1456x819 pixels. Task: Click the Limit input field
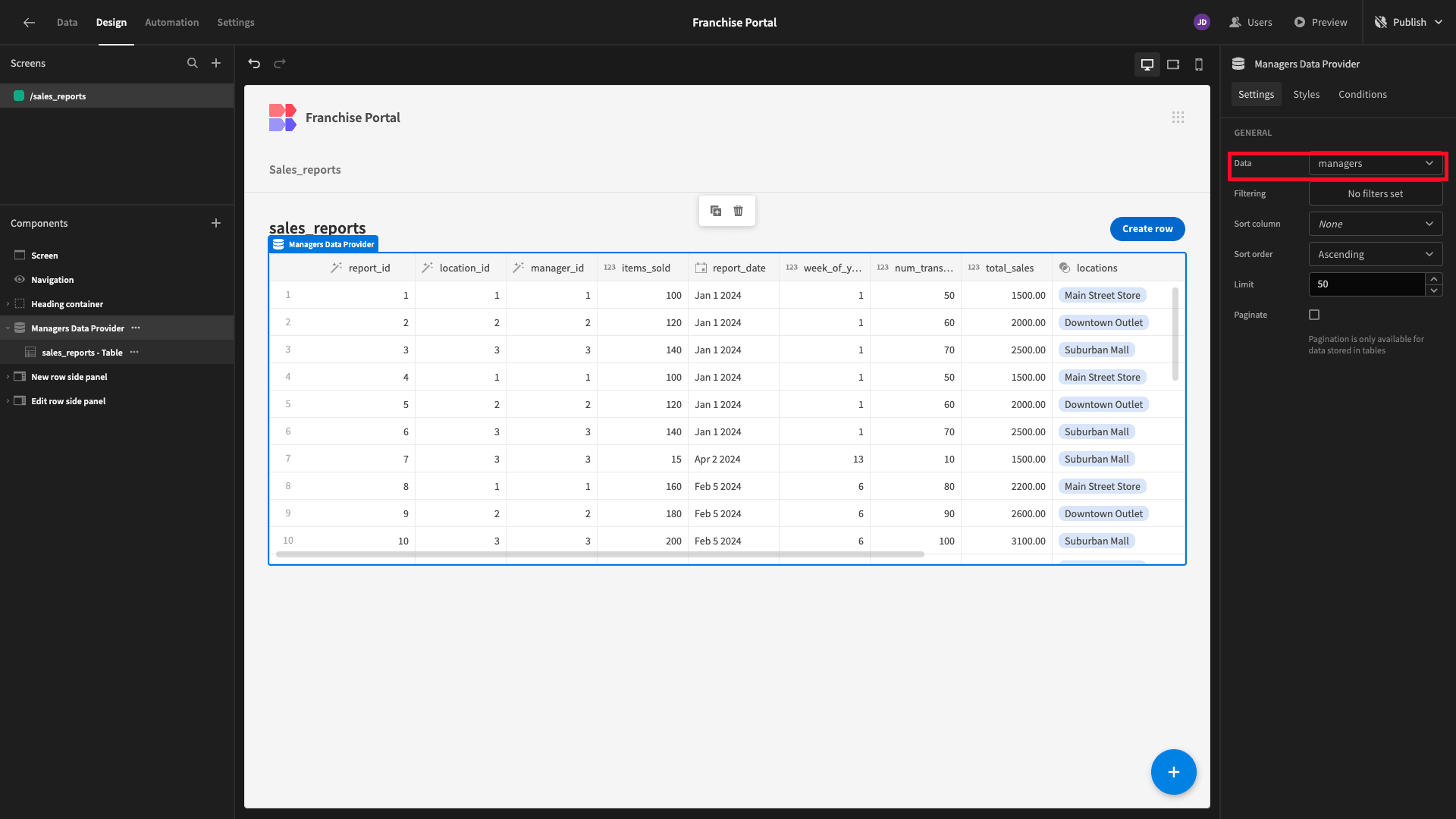(1367, 284)
